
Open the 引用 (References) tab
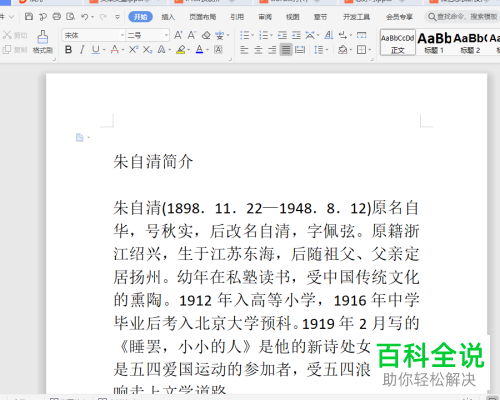tap(237, 17)
